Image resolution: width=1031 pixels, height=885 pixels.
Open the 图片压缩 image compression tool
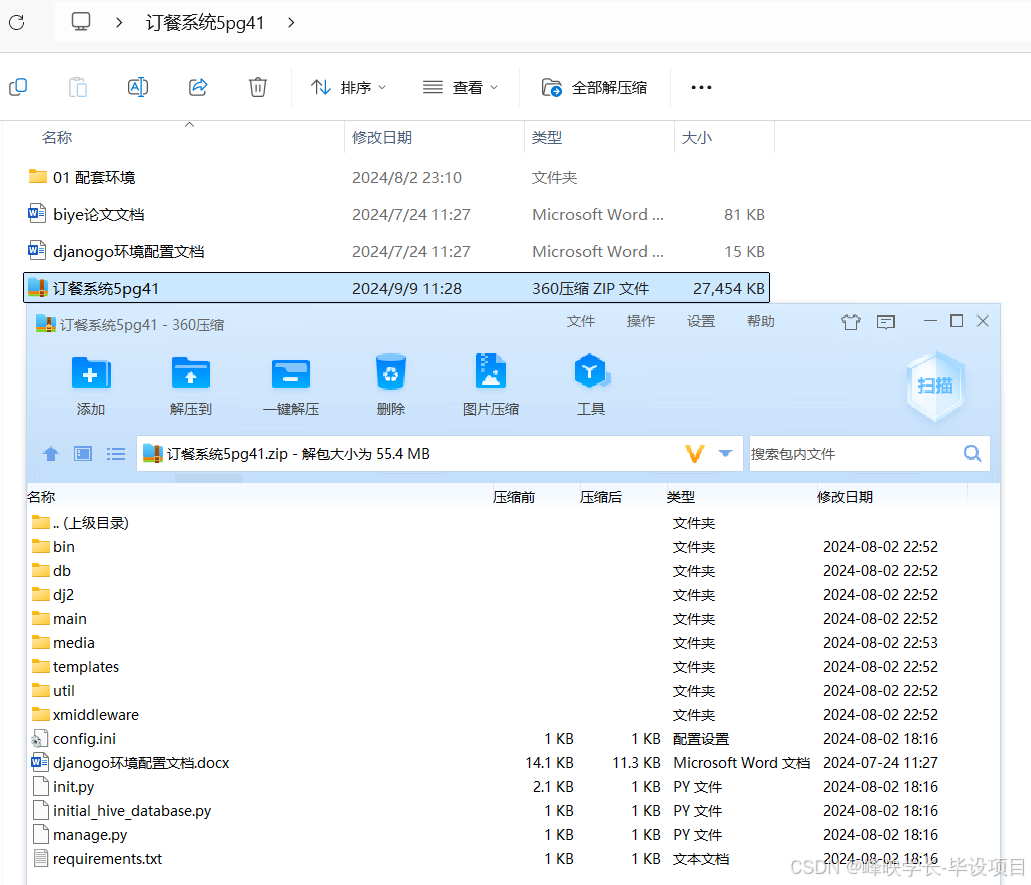pos(490,385)
